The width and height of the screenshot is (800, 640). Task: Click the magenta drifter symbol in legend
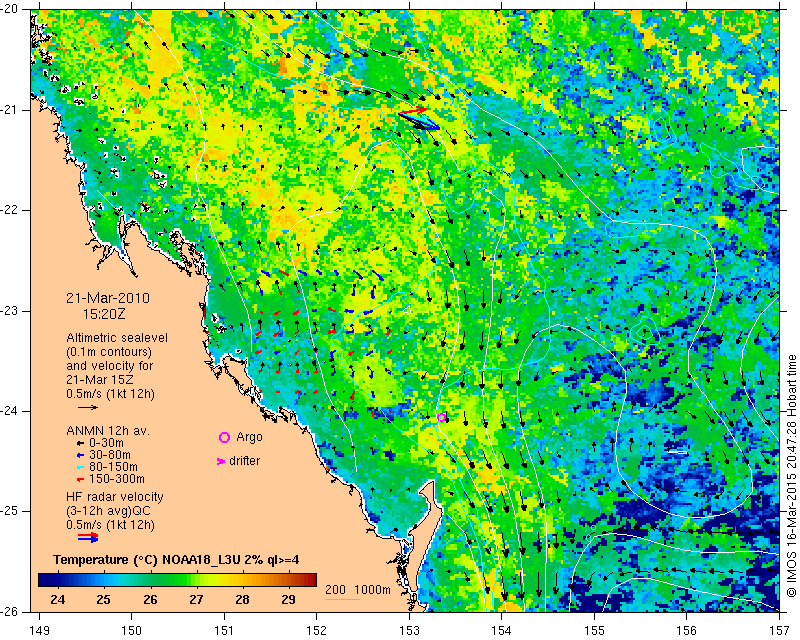(x=221, y=461)
